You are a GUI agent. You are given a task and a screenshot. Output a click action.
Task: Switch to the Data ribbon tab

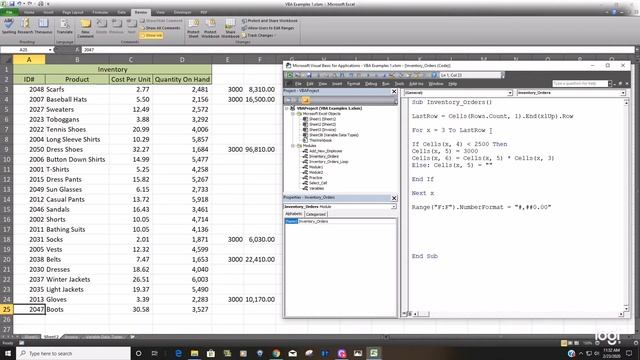coord(122,12)
